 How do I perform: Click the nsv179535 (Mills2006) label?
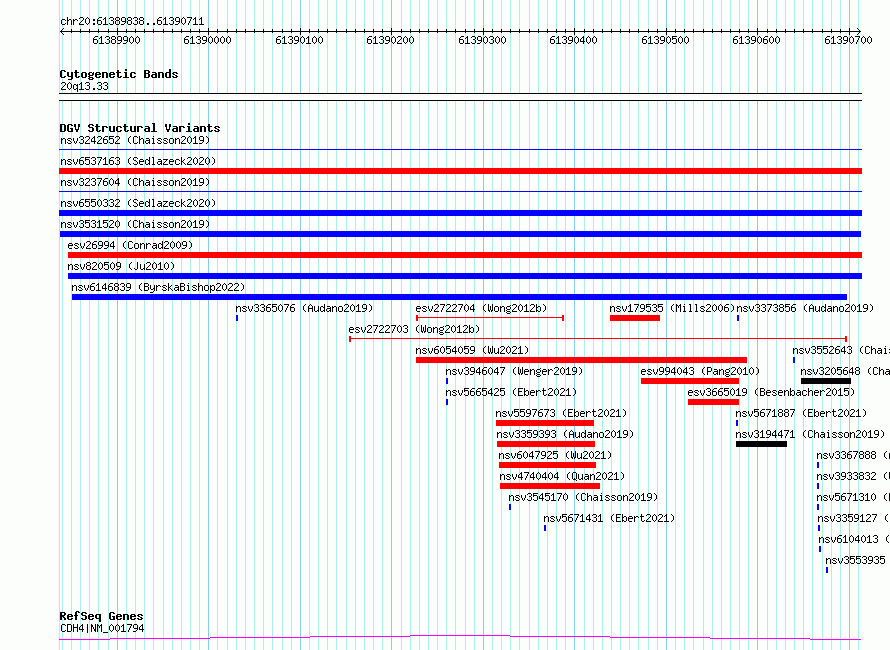(672, 308)
